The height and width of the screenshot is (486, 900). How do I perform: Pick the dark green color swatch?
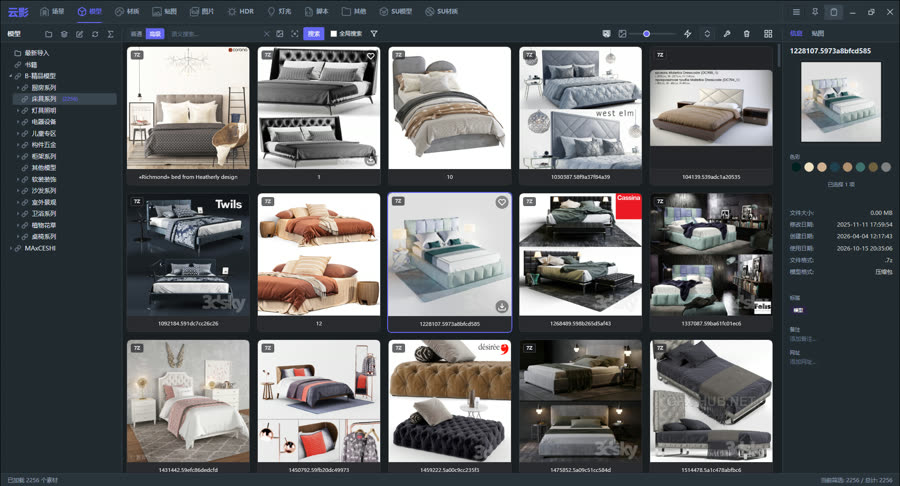coord(796,167)
